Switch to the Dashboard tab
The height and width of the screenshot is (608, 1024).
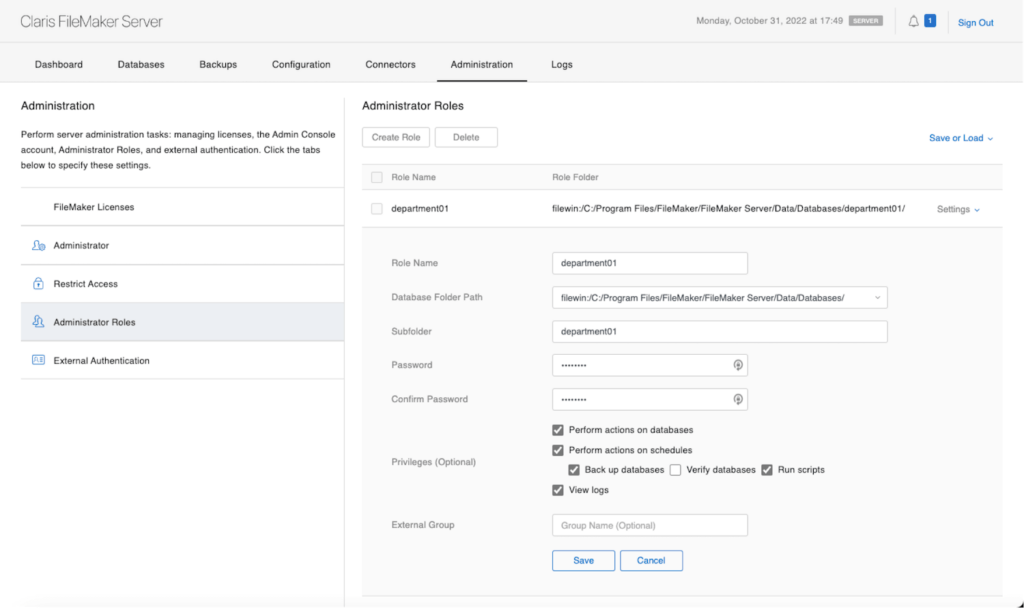pyautogui.click(x=59, y=64)
